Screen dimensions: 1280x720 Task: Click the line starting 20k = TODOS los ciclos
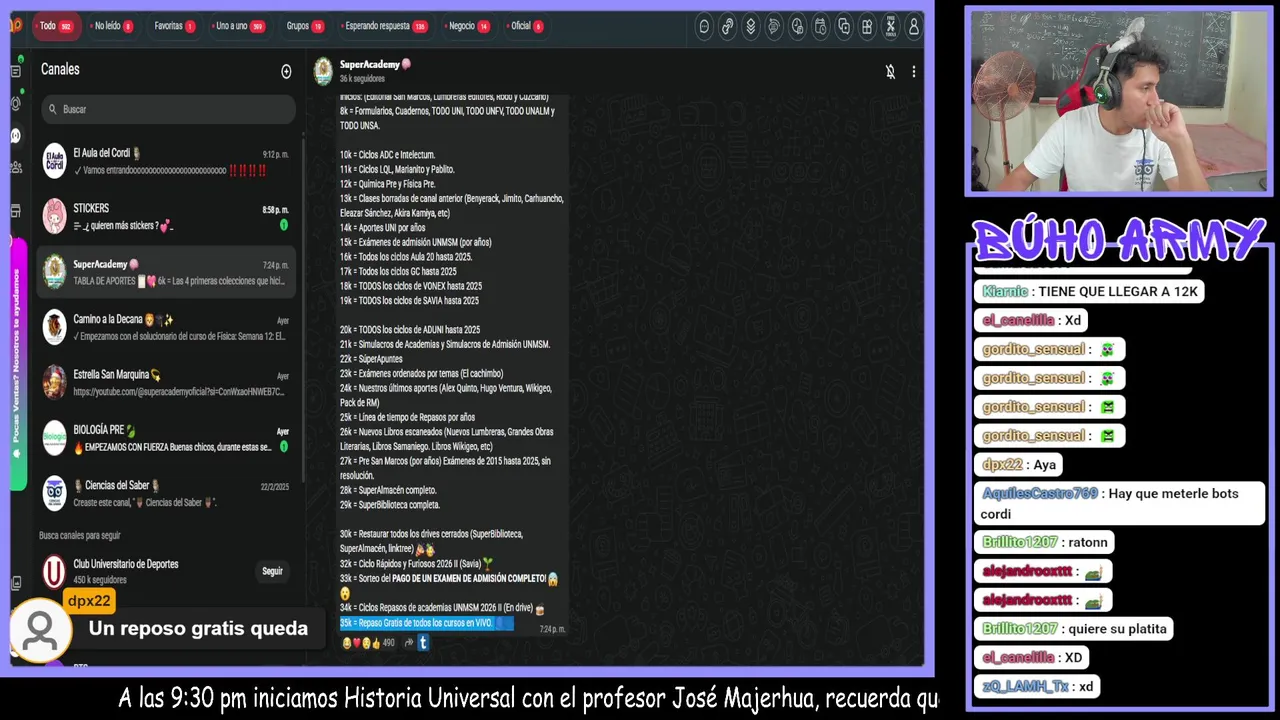[x=410, y=330]
